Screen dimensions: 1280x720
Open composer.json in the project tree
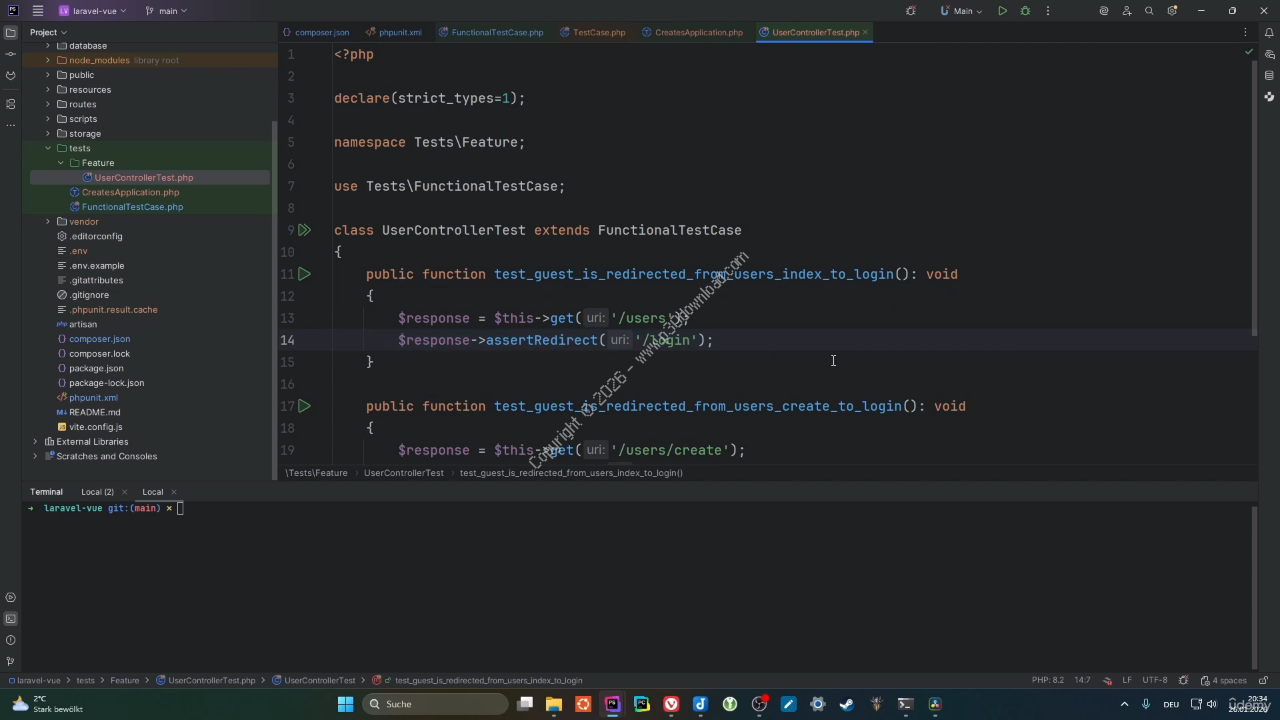(99, 339)
